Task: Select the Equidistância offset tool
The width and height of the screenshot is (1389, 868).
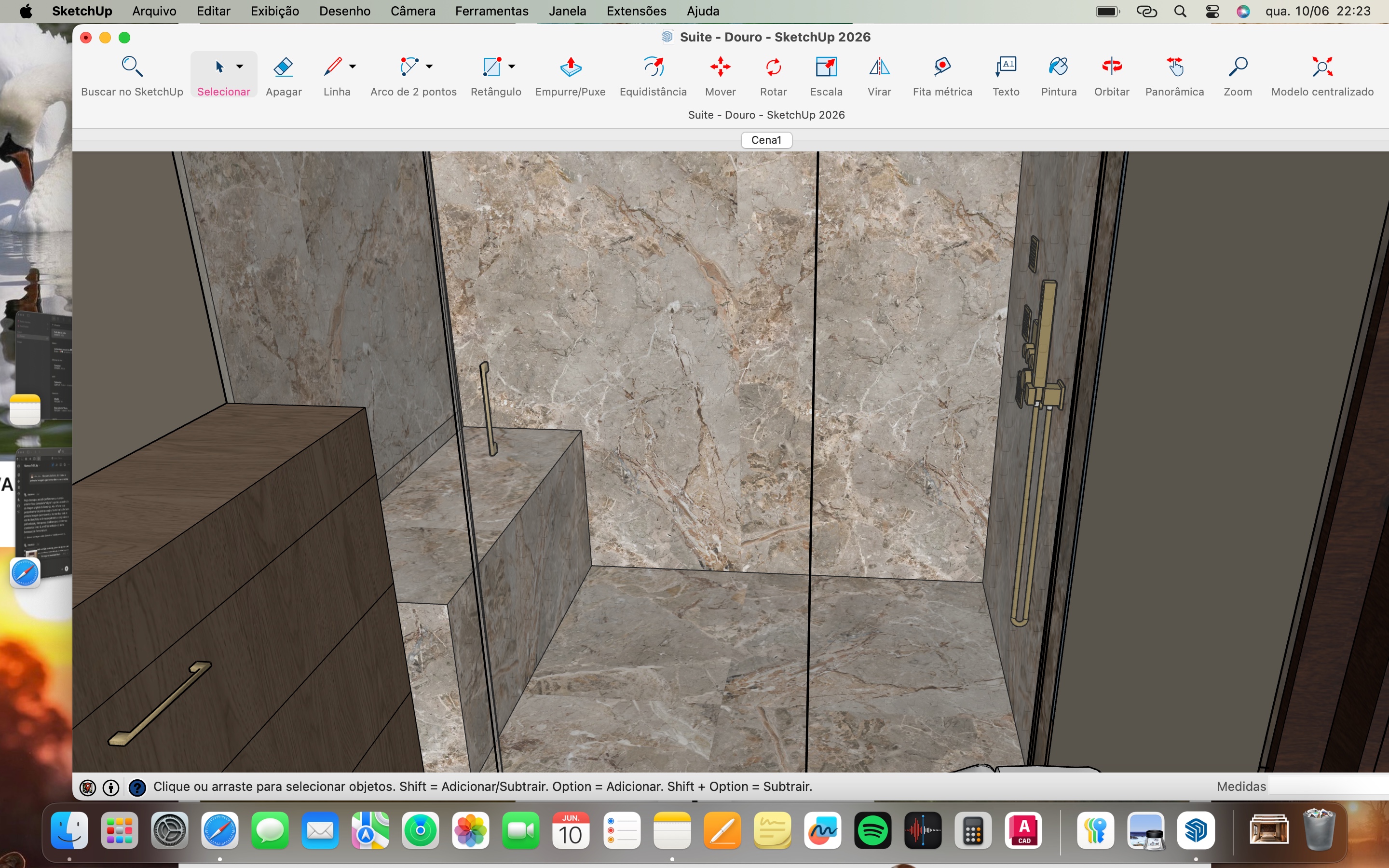Action: pyautogui.click(x=653, y=76)
